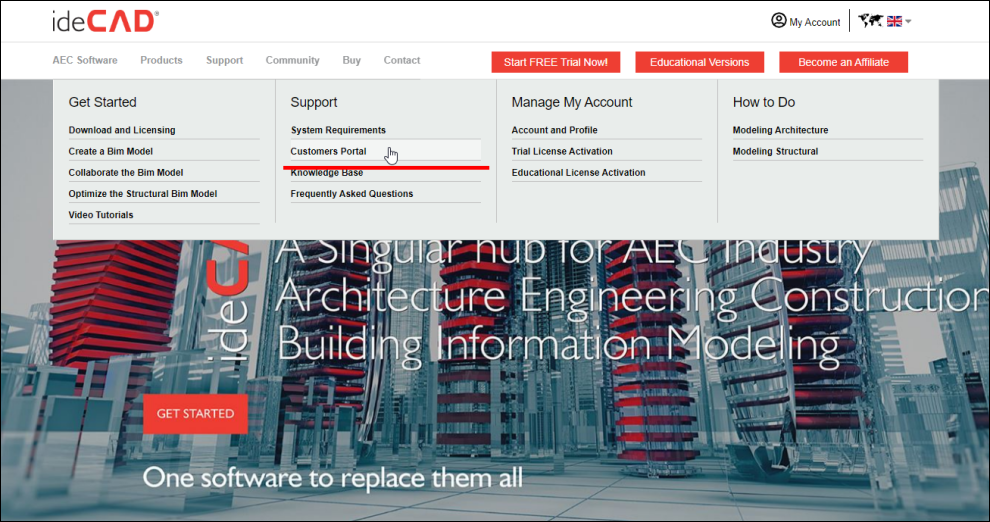Open Modeling Architecture link
This screenshot has height=522, width=990.
[780, 130]
